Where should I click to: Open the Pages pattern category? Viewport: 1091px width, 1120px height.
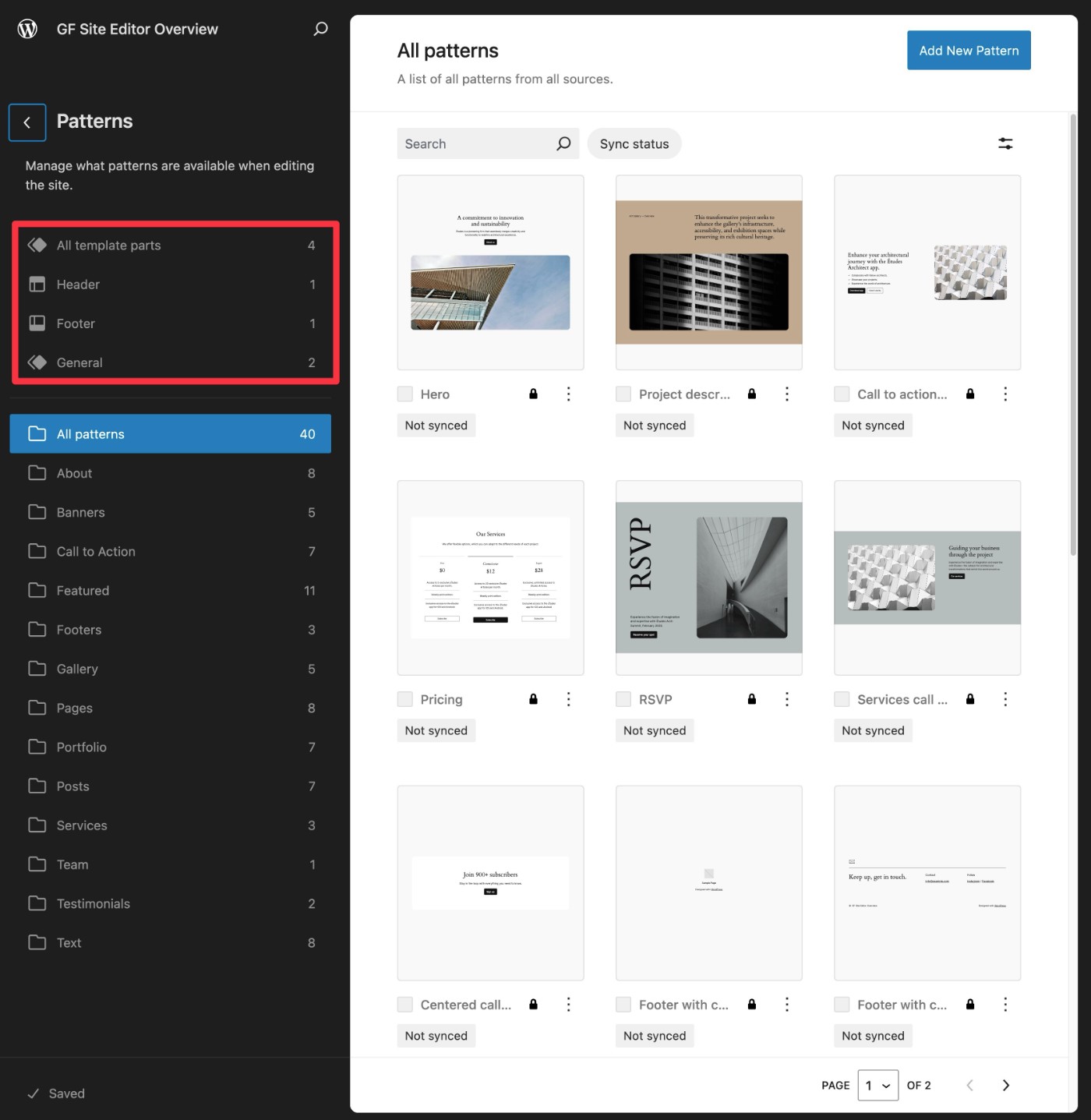(171, 708)
